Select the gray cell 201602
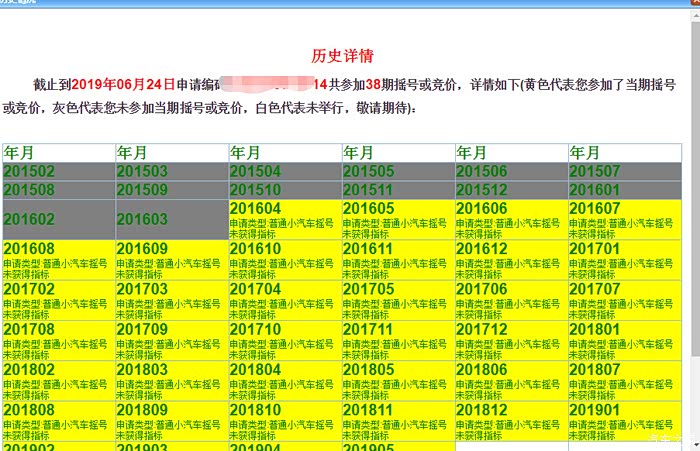The width and height of the screenshot is (700, 451). tap(59, 220)
